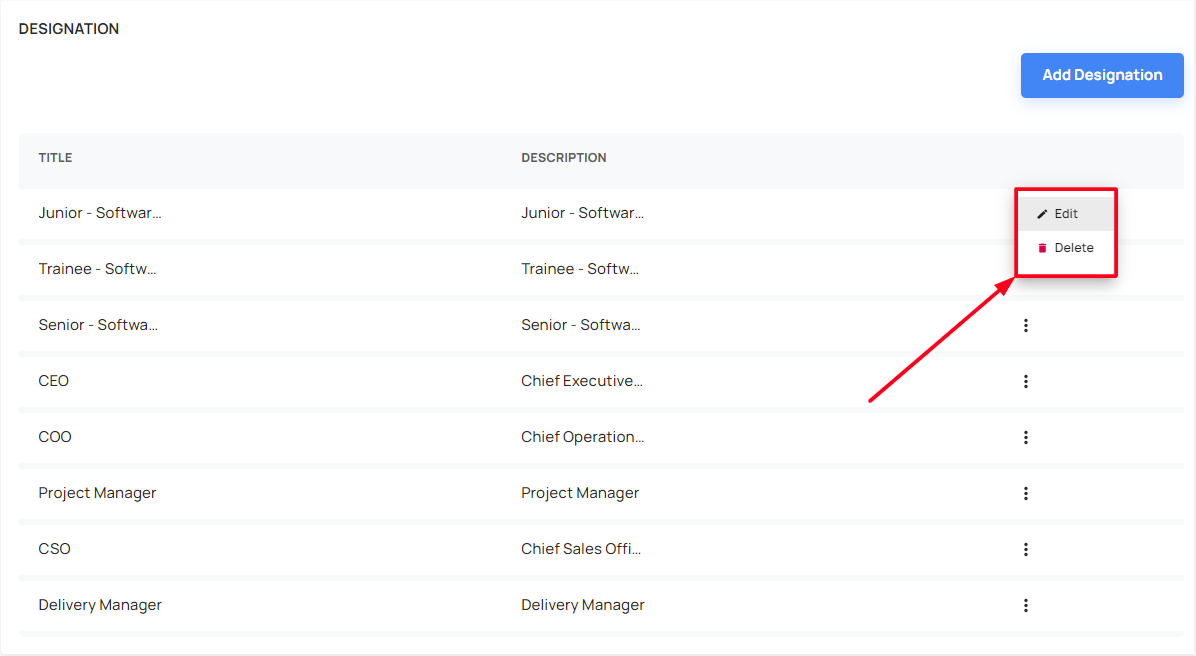Click the Trainee - Softw... description cell
This screenshot has height=656, width=1196.
click(x=580, y=269)
